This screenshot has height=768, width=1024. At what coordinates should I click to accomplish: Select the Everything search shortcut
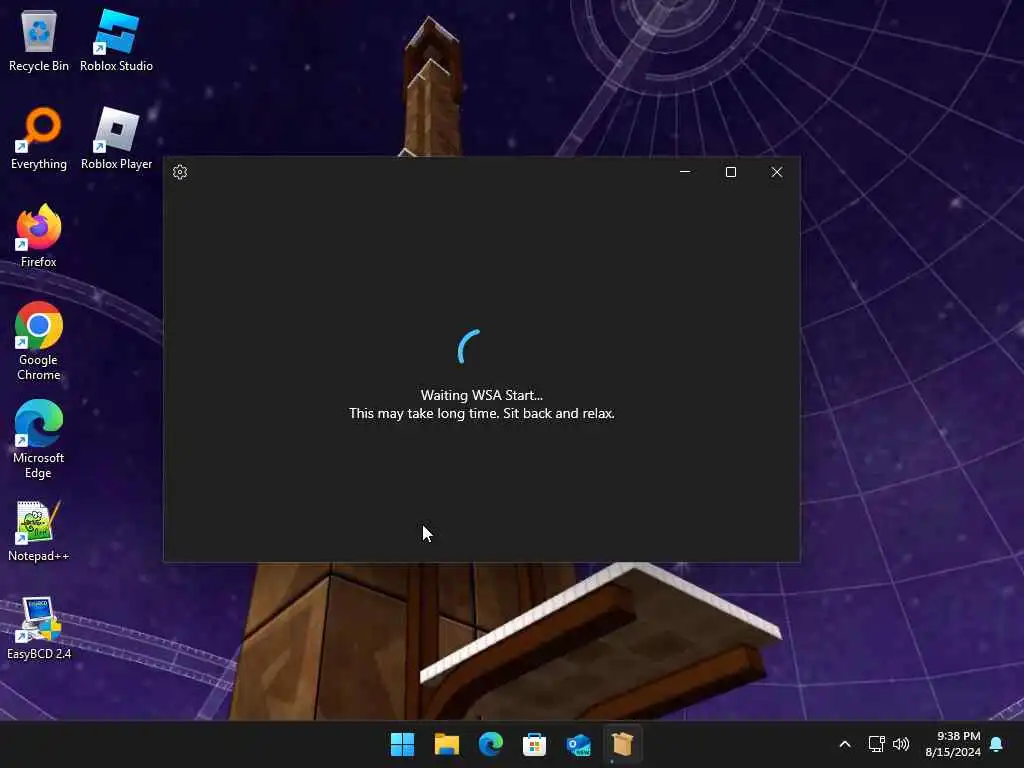39,138
